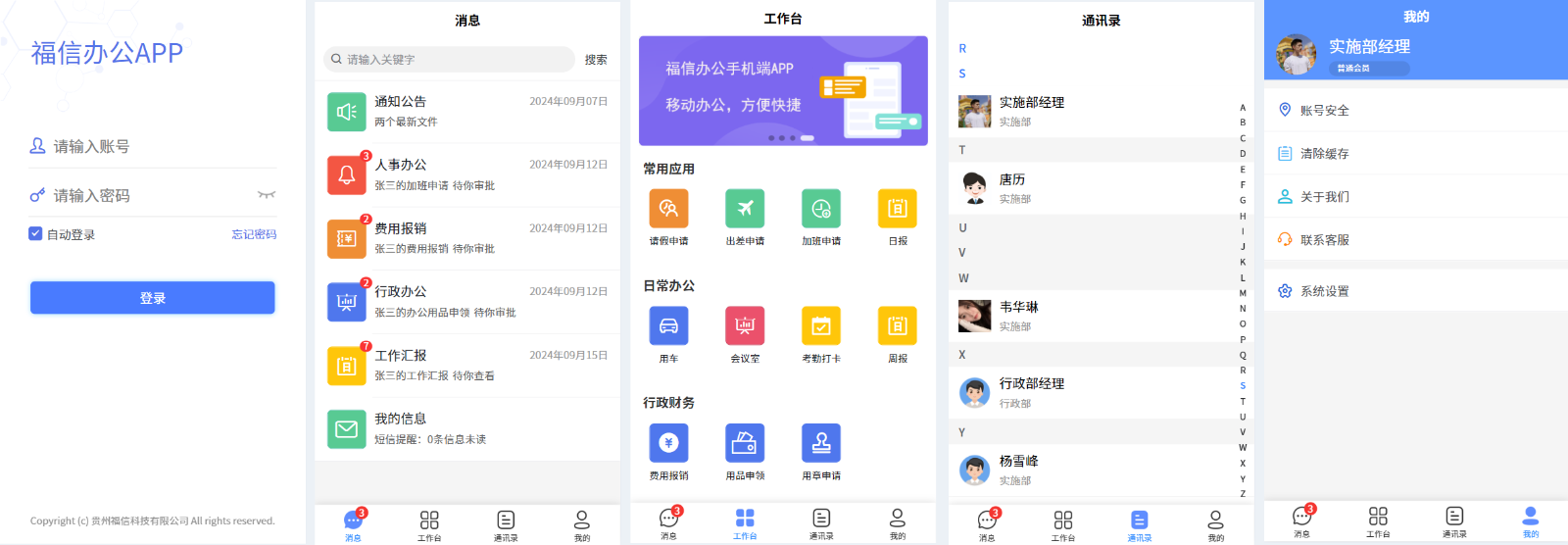Switch to 消息 tab in 我的 screen
Viewport: 1568px width, 545px height.
[1302, 523]
